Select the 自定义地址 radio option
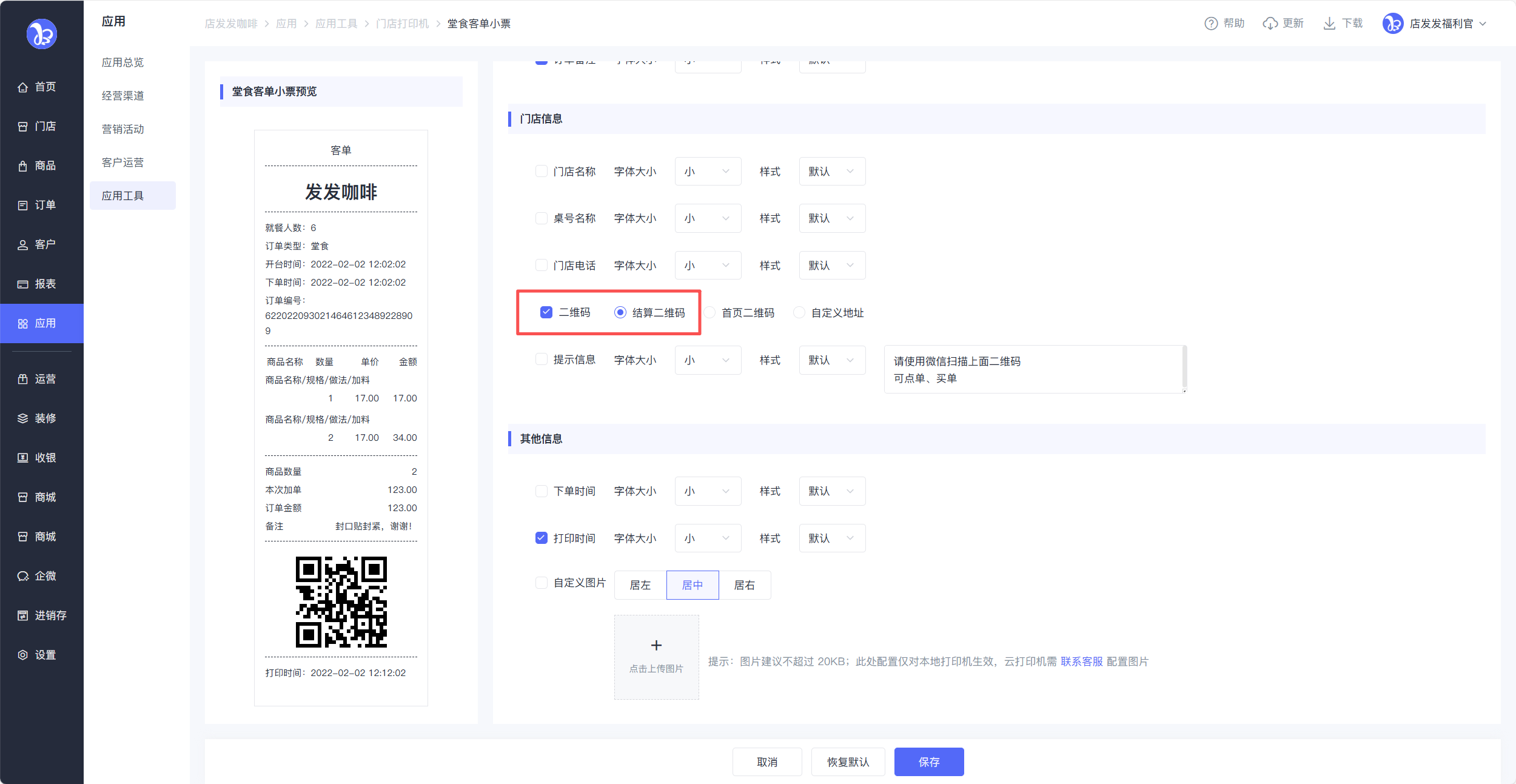The image size is (1516, 784). [x=799, y=312]
